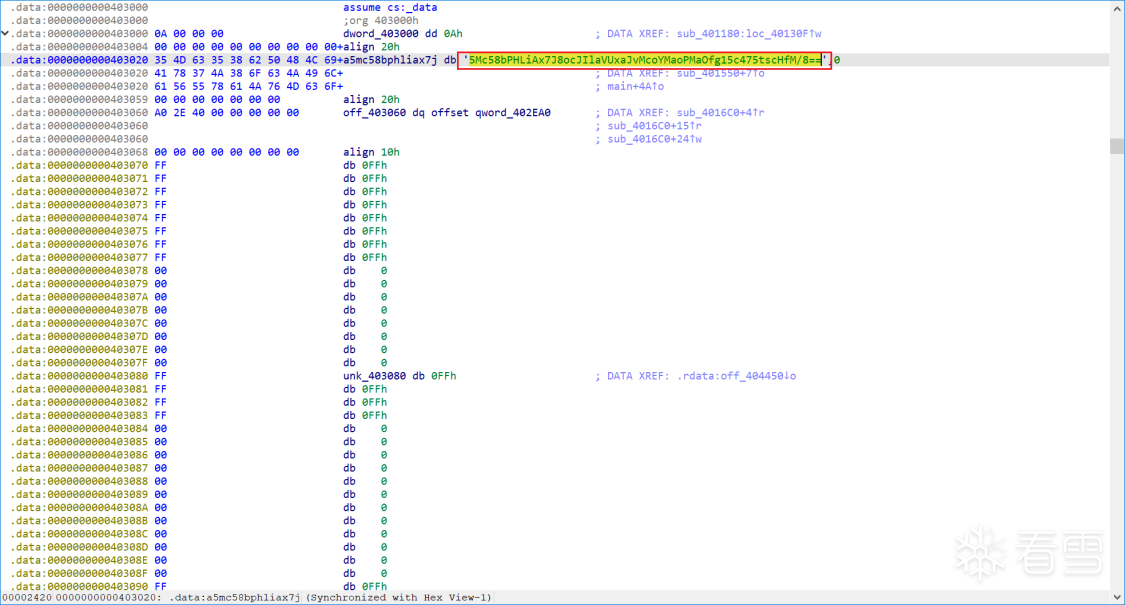Click hex bytes '61 56 55 78 61 4A 76 4D 63 6F'
Viewport: 1125px width, 605px height.
(245, 86)
